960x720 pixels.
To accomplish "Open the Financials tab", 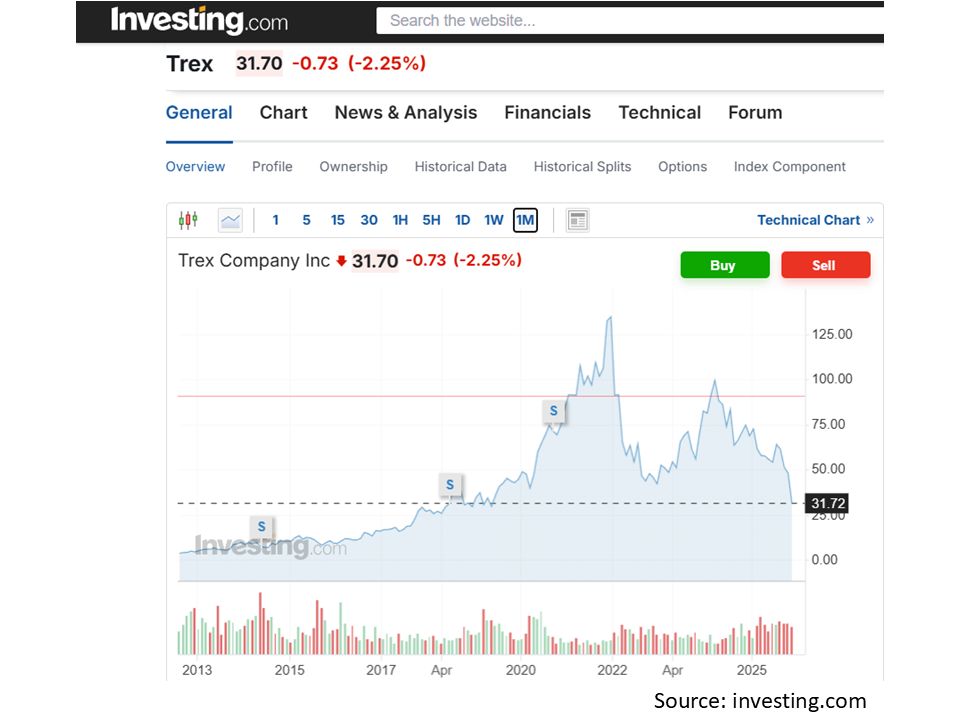I will click(x=547, y=113).
